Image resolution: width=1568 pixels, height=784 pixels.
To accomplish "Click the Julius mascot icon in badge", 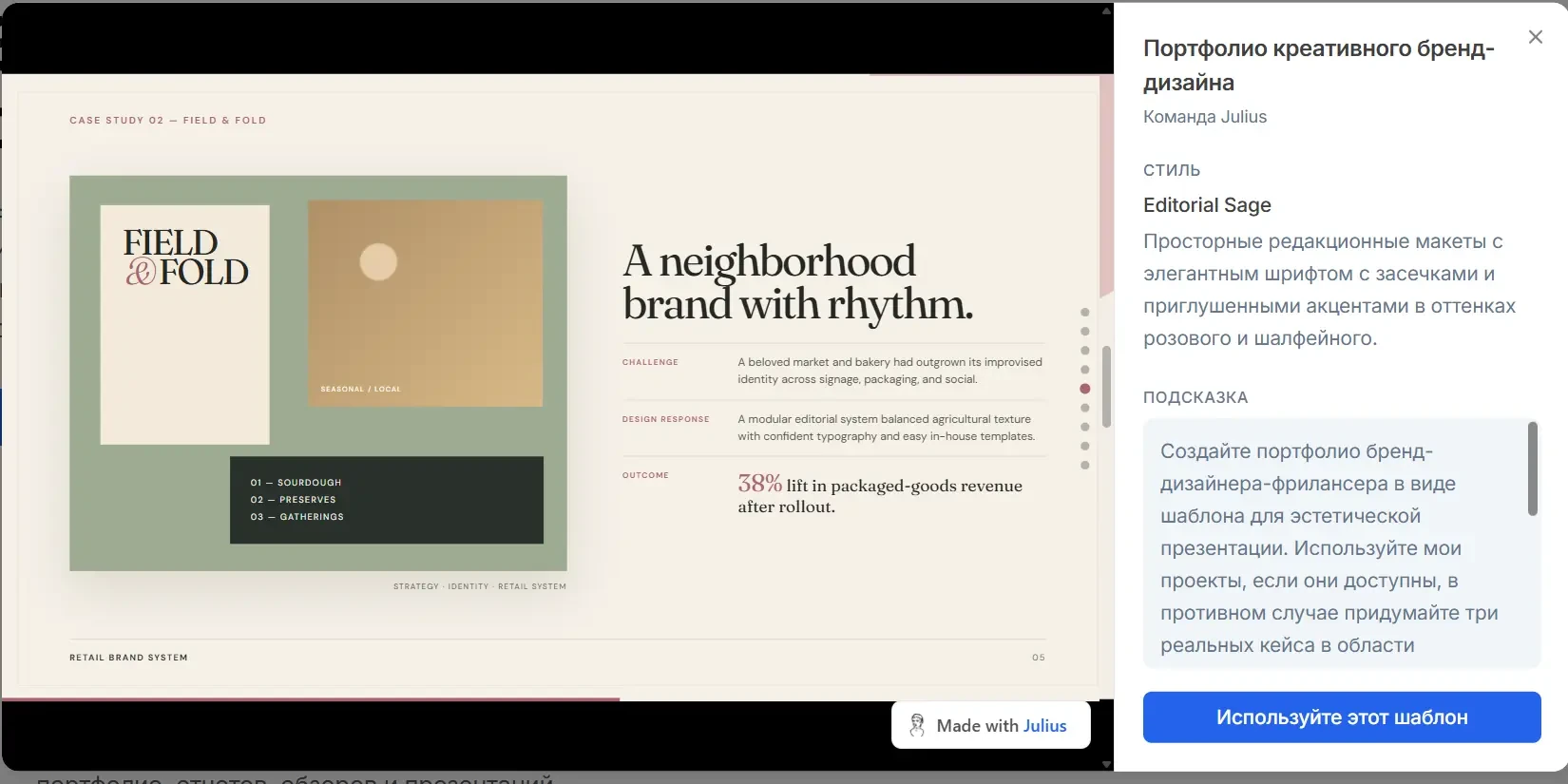I will tap(917, 725).
